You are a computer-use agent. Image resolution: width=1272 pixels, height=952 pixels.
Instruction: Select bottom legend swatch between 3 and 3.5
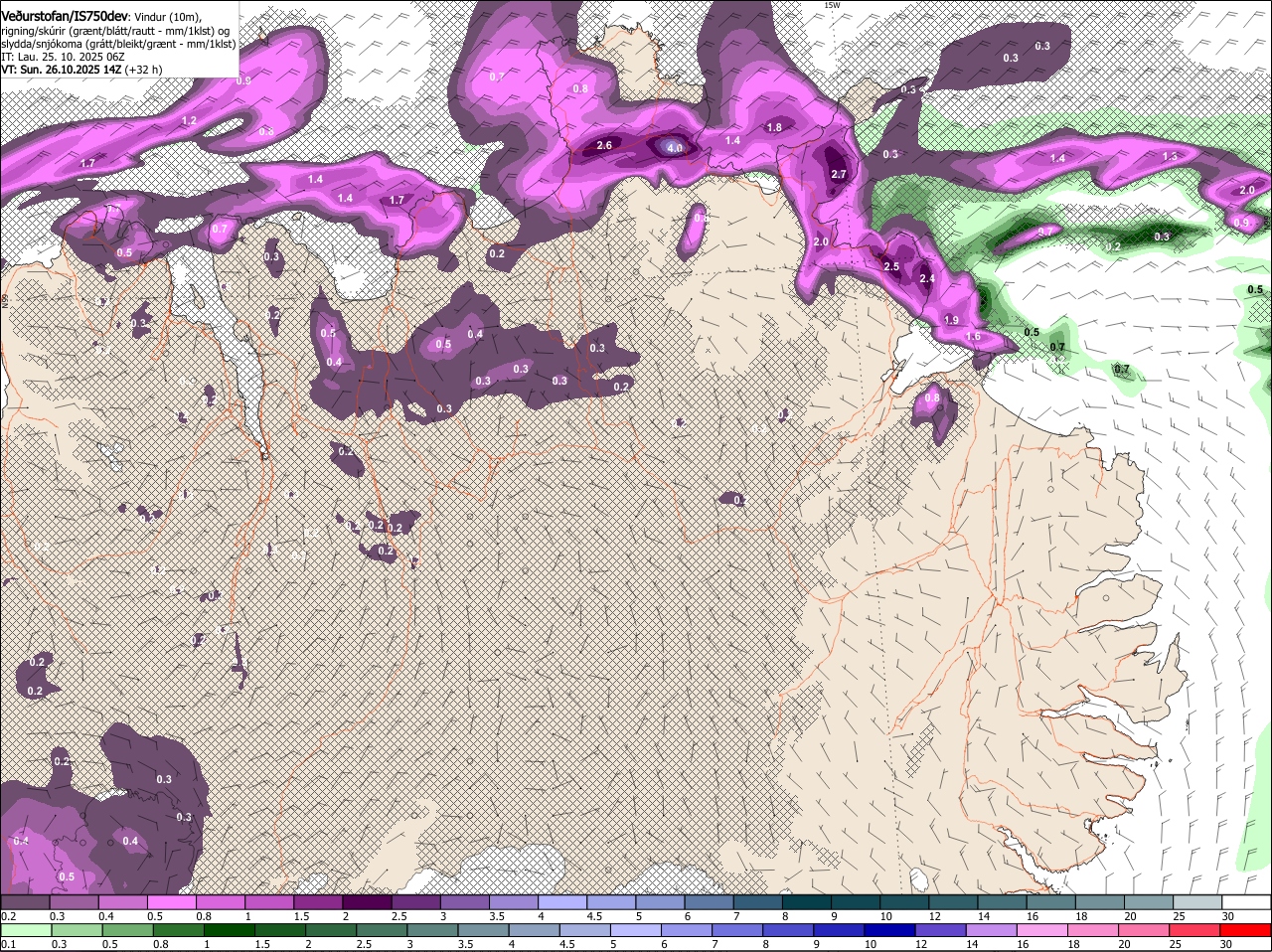tap(433, 930)
